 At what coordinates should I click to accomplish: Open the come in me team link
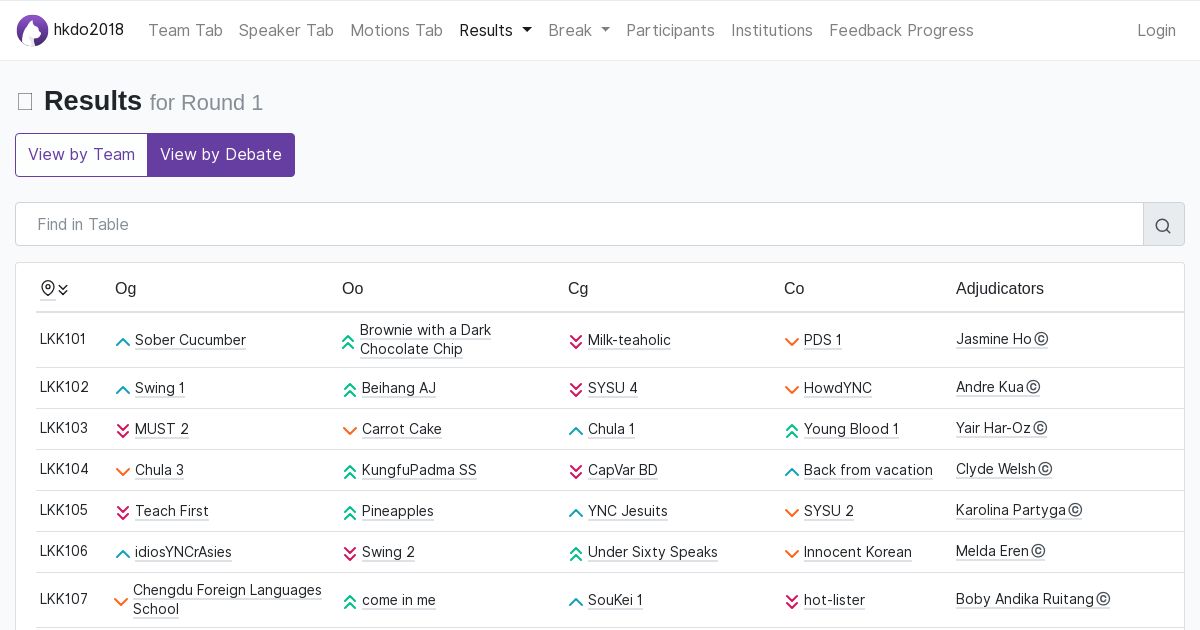click(399, 600)
